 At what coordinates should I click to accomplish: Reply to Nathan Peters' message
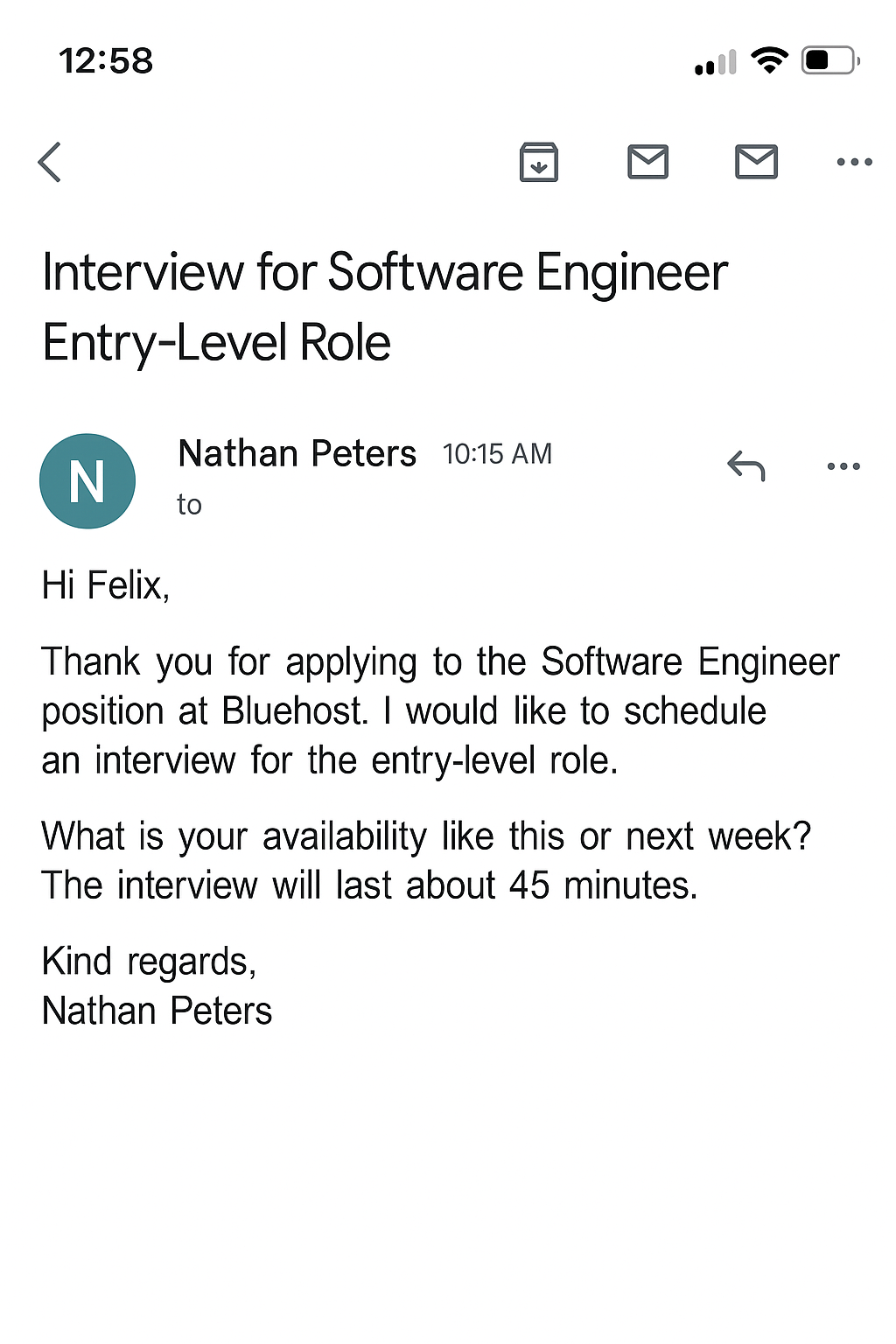pyautogui.click(x=746, y=466)
